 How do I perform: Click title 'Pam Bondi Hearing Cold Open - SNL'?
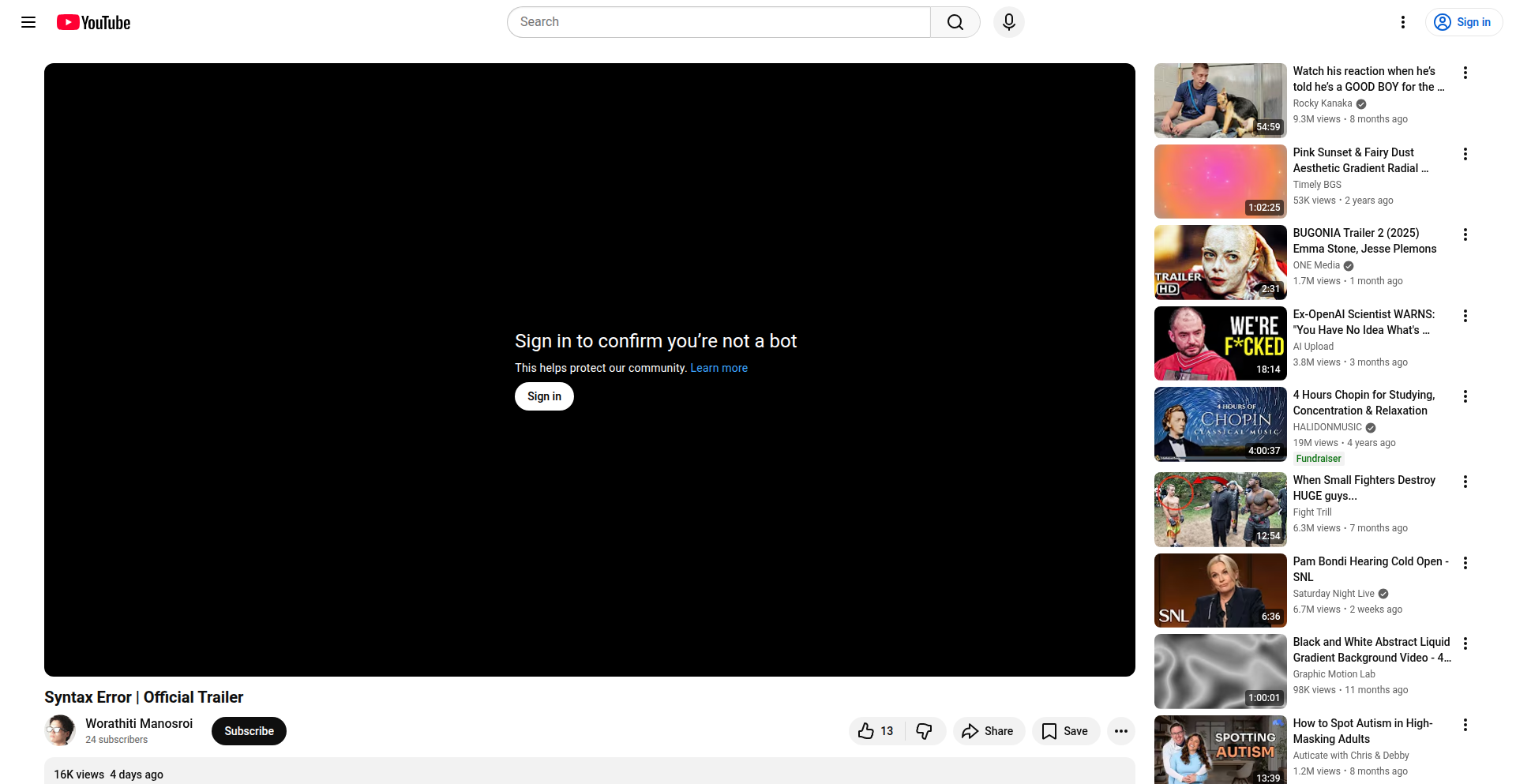click(1371, 569)
